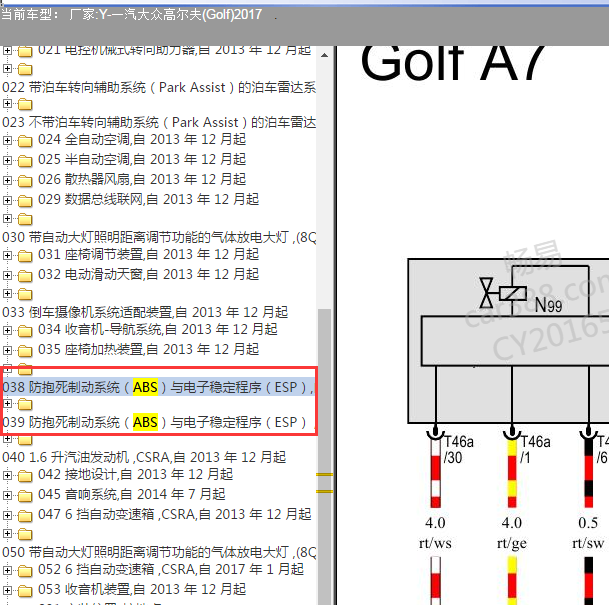Image resolution: width=609 pixels, height=605 pixels.
Task: Click folder icon of 034 收音机-导航系统
Action: (x=25, y=331)
